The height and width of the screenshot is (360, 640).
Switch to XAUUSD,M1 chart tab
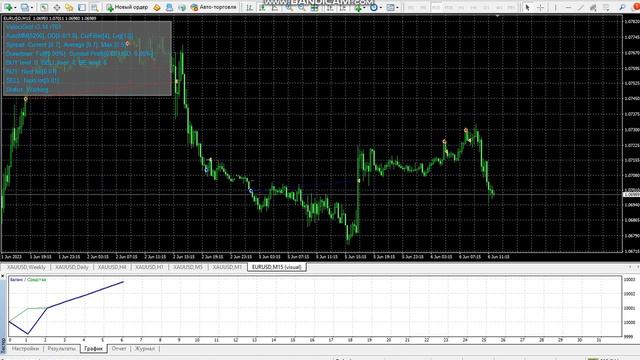(227, 267)
